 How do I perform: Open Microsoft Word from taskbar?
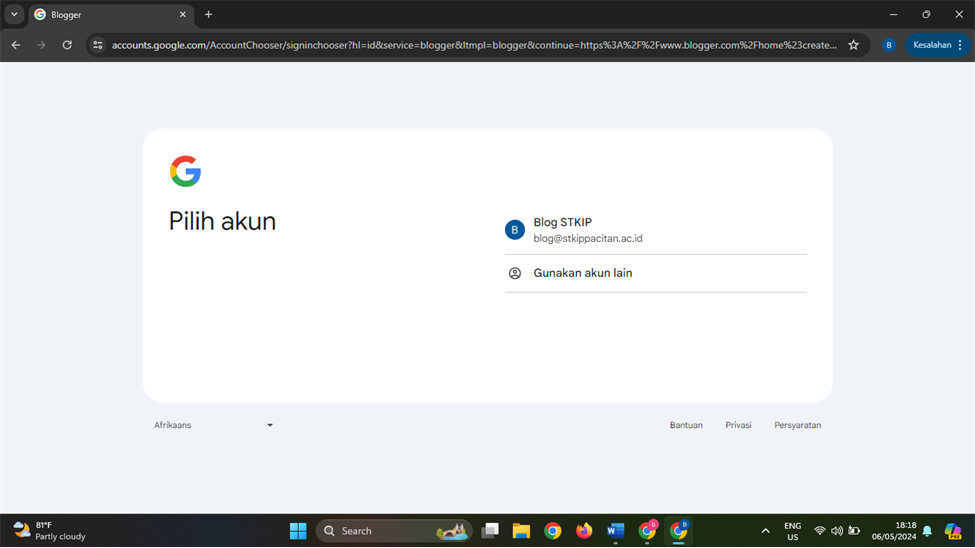616,531
